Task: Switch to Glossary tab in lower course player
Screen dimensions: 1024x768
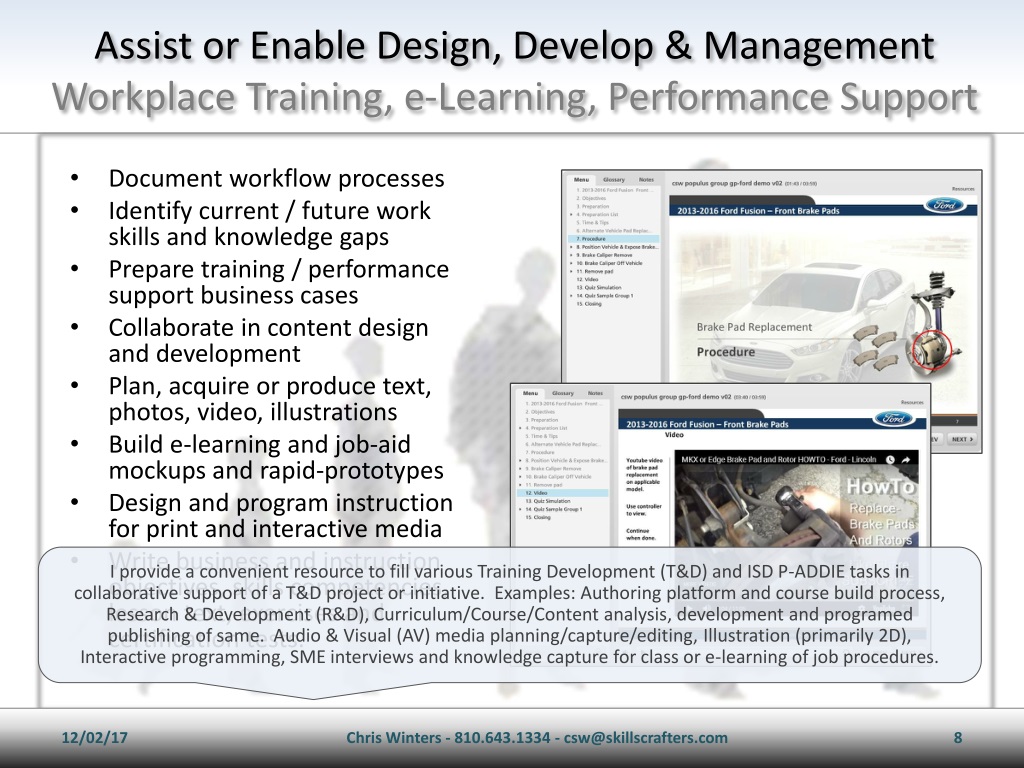Action: coord(563,393)
